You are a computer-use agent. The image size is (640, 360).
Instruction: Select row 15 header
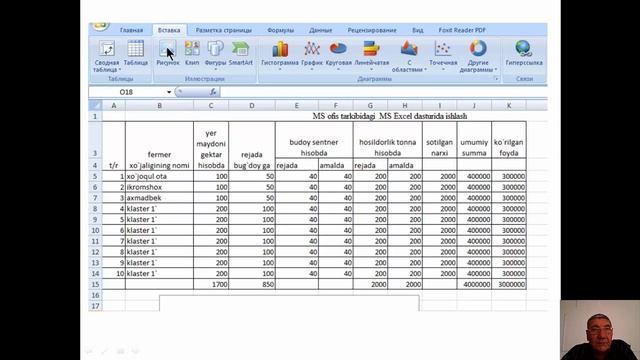click(95, 284)
